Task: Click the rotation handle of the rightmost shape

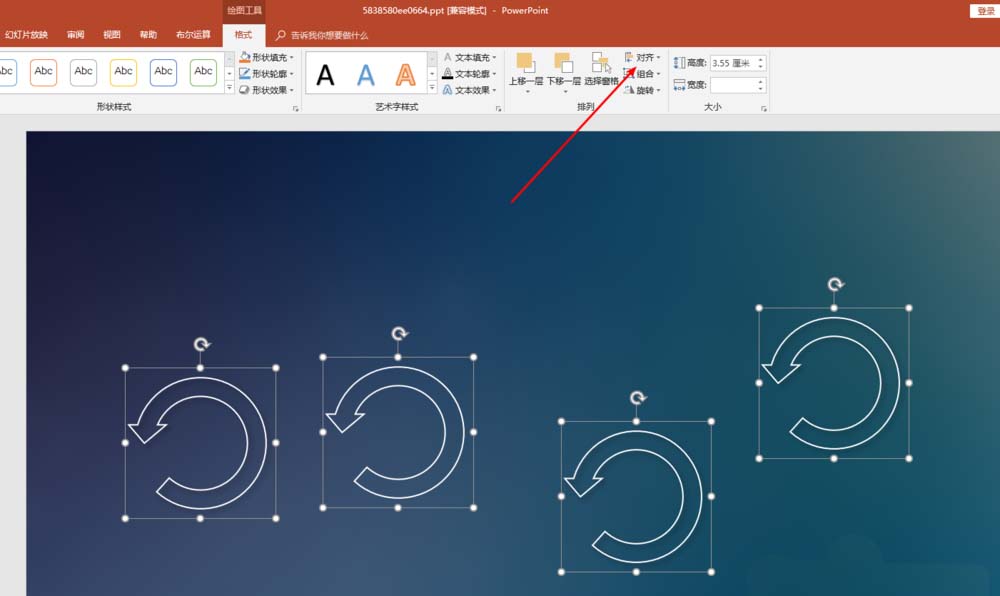Action: click(x=835, y=284)
